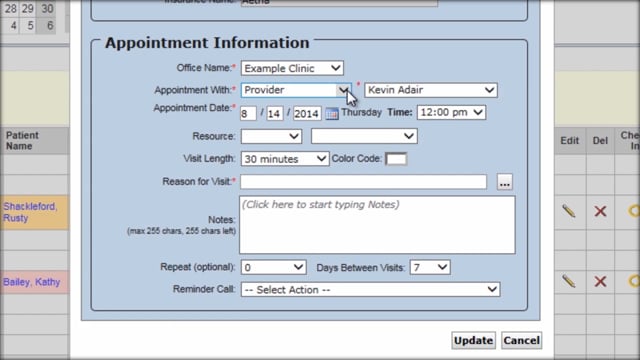The image size is (640, 360).
Task: Click the ellipsis button beside Reason for Visit
Action: coord(504,182)
